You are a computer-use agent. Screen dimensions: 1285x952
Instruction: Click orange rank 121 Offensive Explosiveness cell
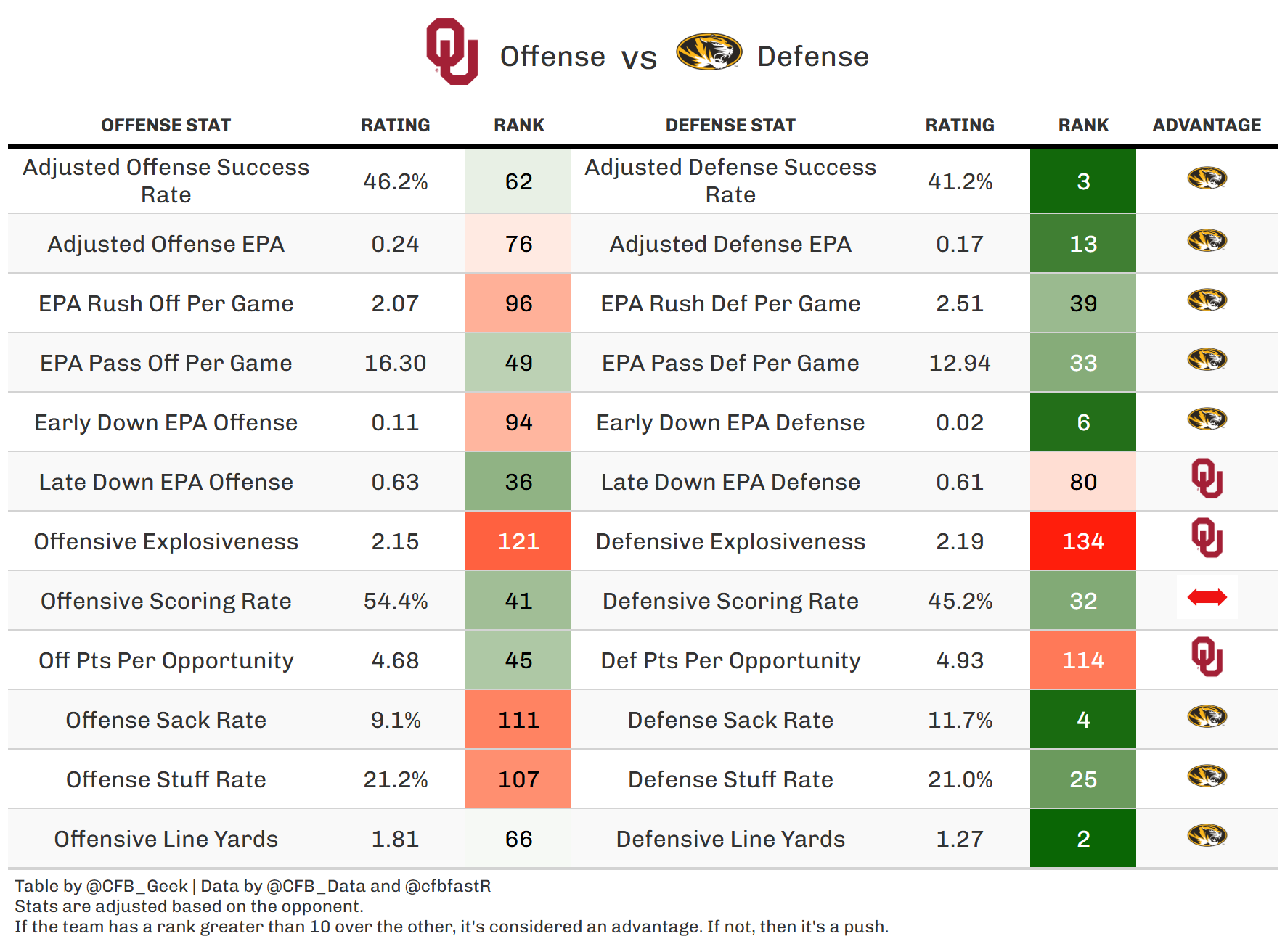(x=518, y=541)
